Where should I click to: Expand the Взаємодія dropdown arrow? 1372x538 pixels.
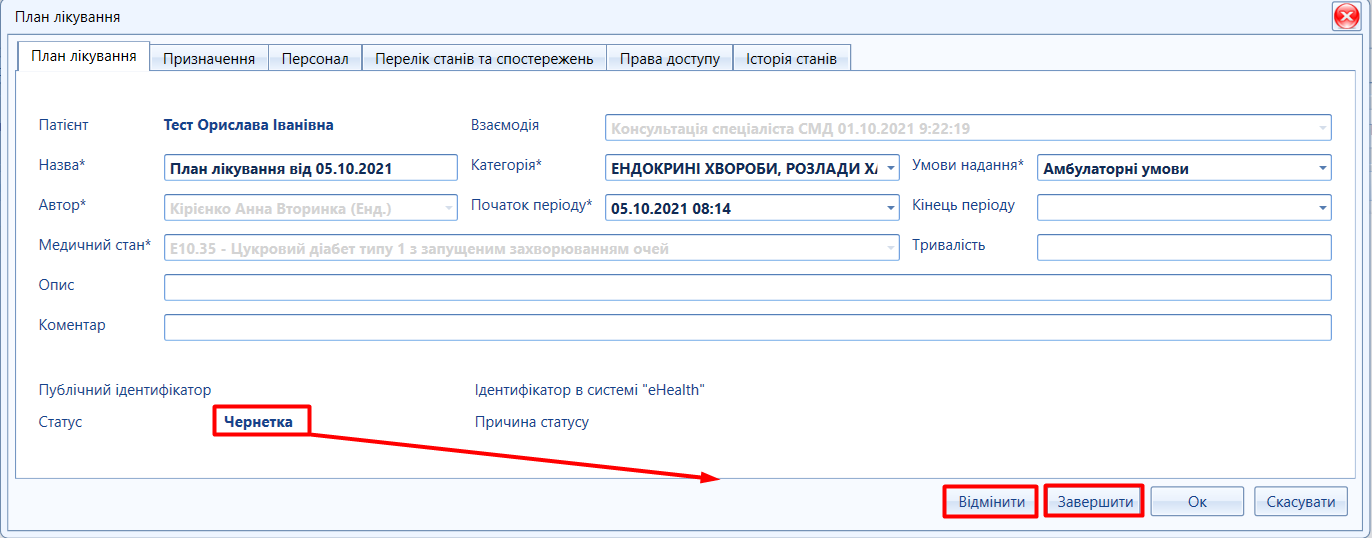coord(1323,128)
